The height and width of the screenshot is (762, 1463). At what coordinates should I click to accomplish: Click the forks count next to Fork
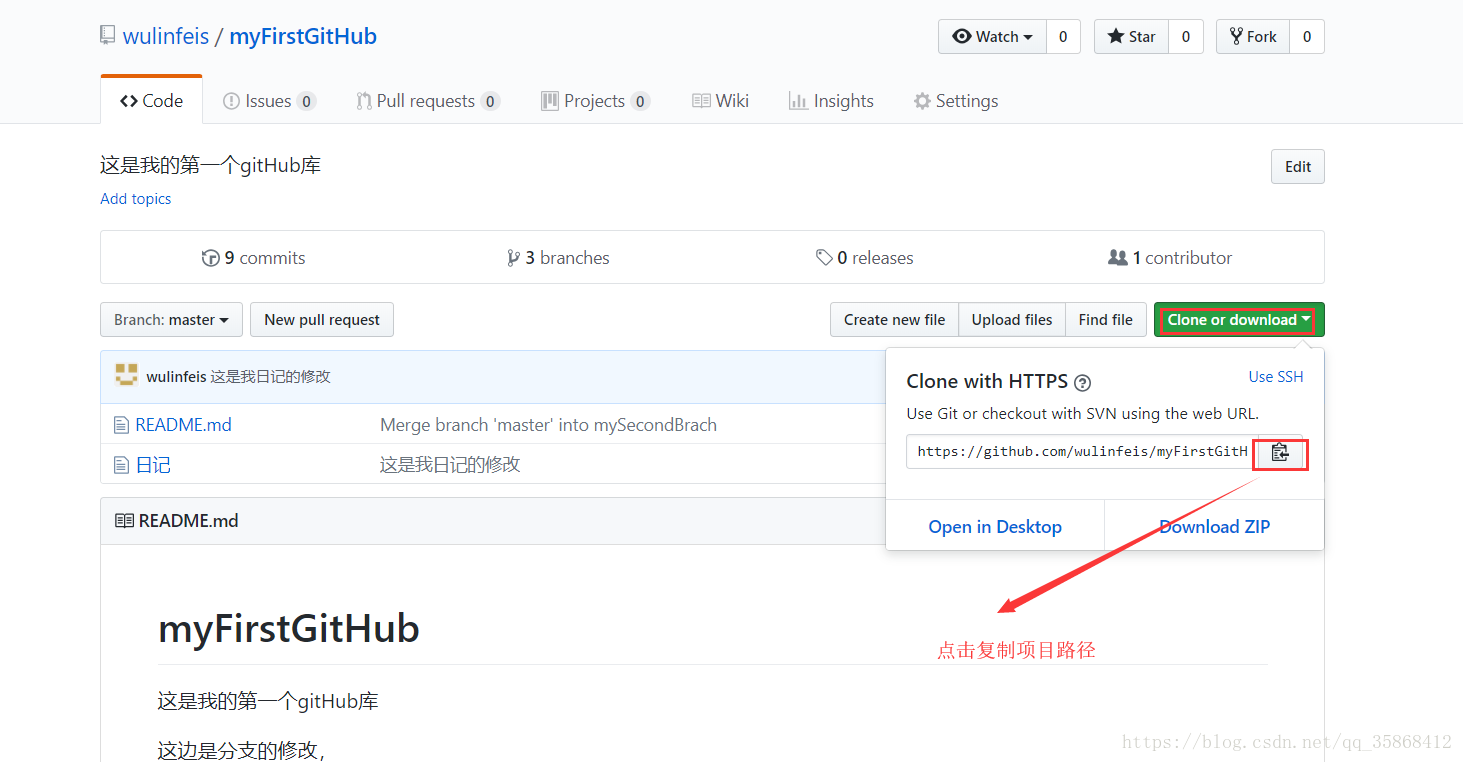tap(1307, 37)
